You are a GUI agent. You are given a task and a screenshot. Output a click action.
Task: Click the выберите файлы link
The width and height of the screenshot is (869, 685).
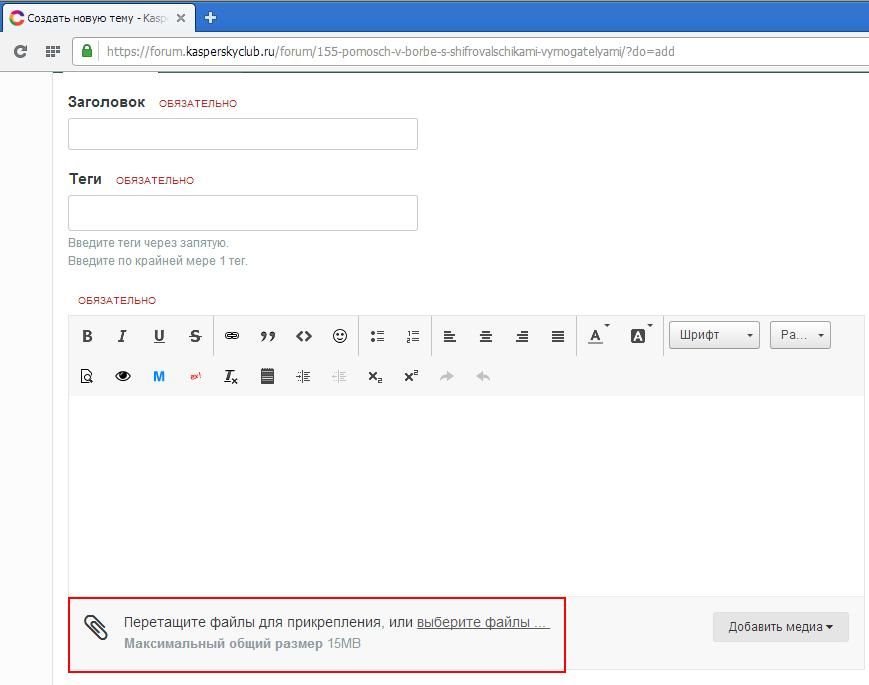(x=483, y=622)
